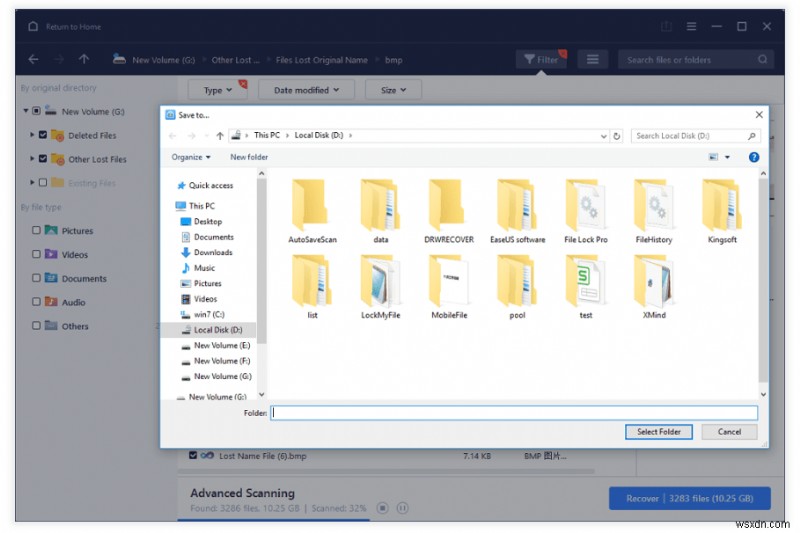Screen dimensions: 800x533
Task: Collapse the New Volume (G:) tree node
Action: [26, 111]
